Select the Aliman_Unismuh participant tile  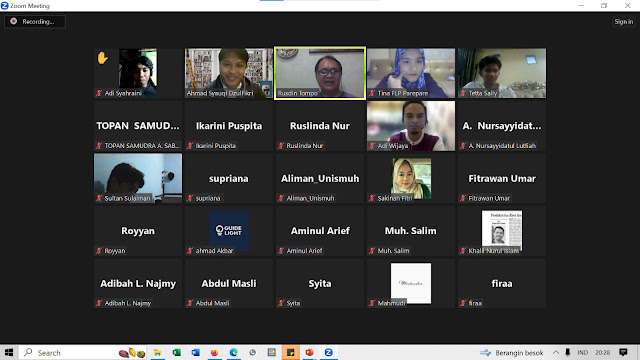[x=320, y=178]
